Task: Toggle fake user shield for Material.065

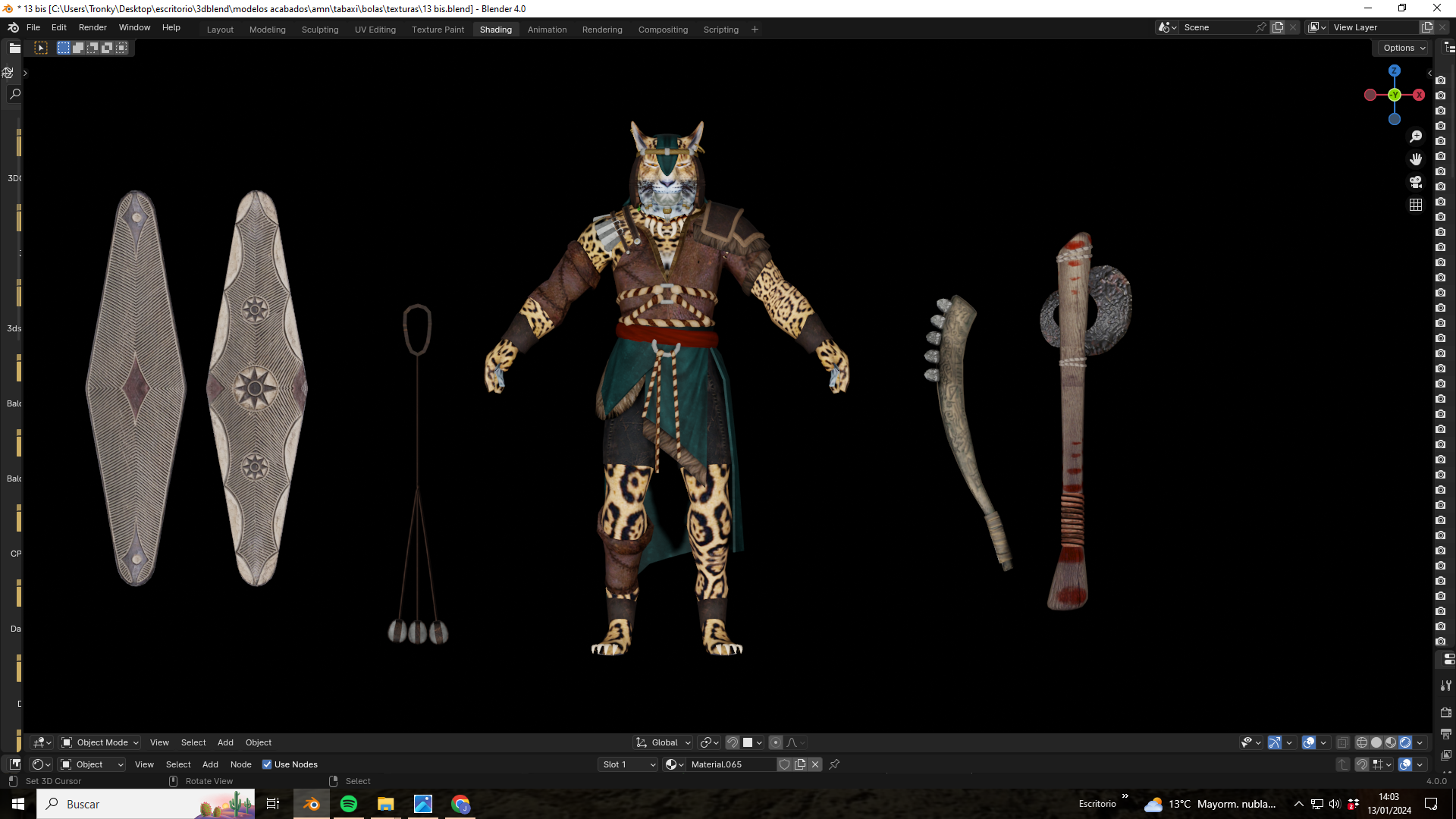Action: pyautogui.click(x=785, y=764)
